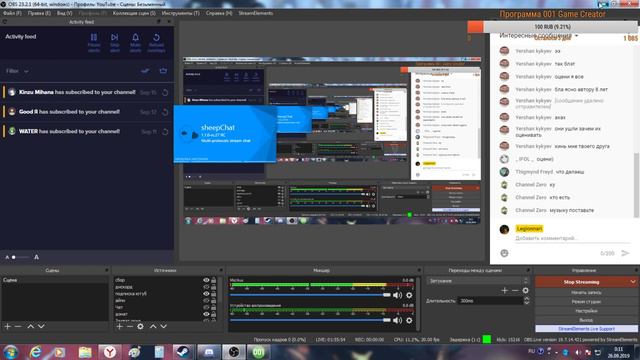Increase transition duration stepper up
This screenshot has height=360, width=640.
(x=527, y=298)
